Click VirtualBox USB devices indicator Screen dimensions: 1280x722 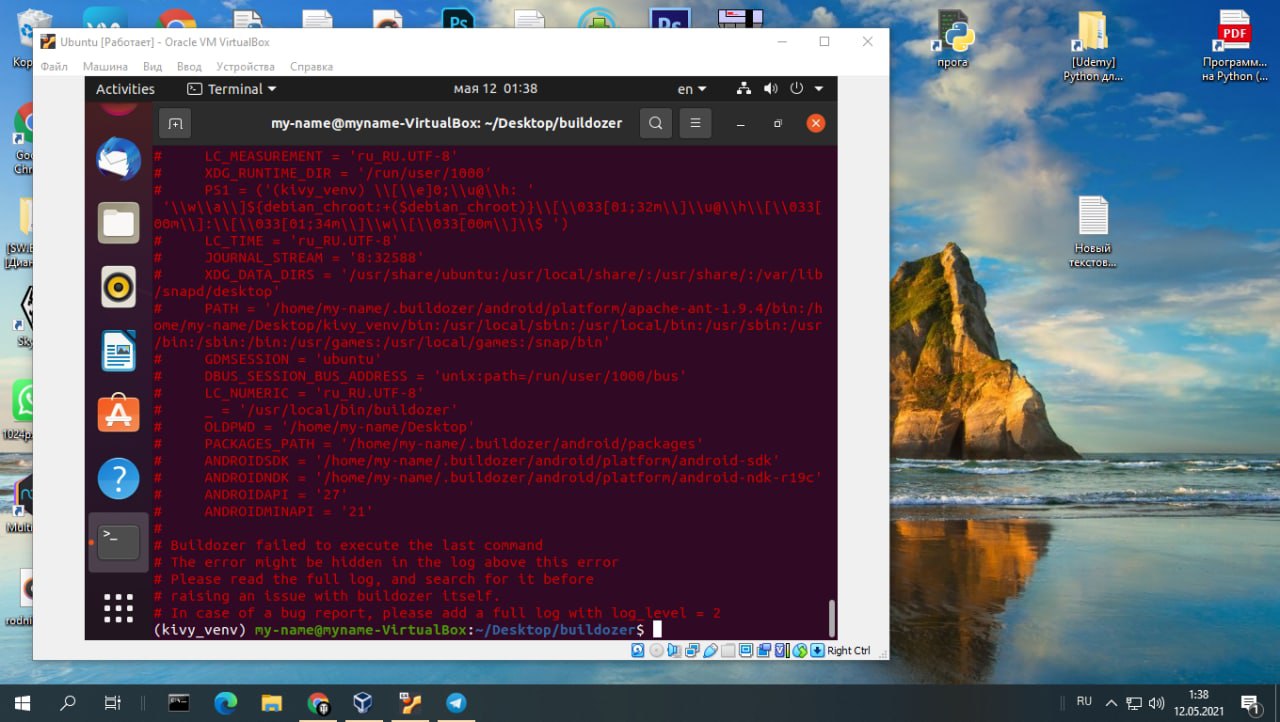[710, 650]
